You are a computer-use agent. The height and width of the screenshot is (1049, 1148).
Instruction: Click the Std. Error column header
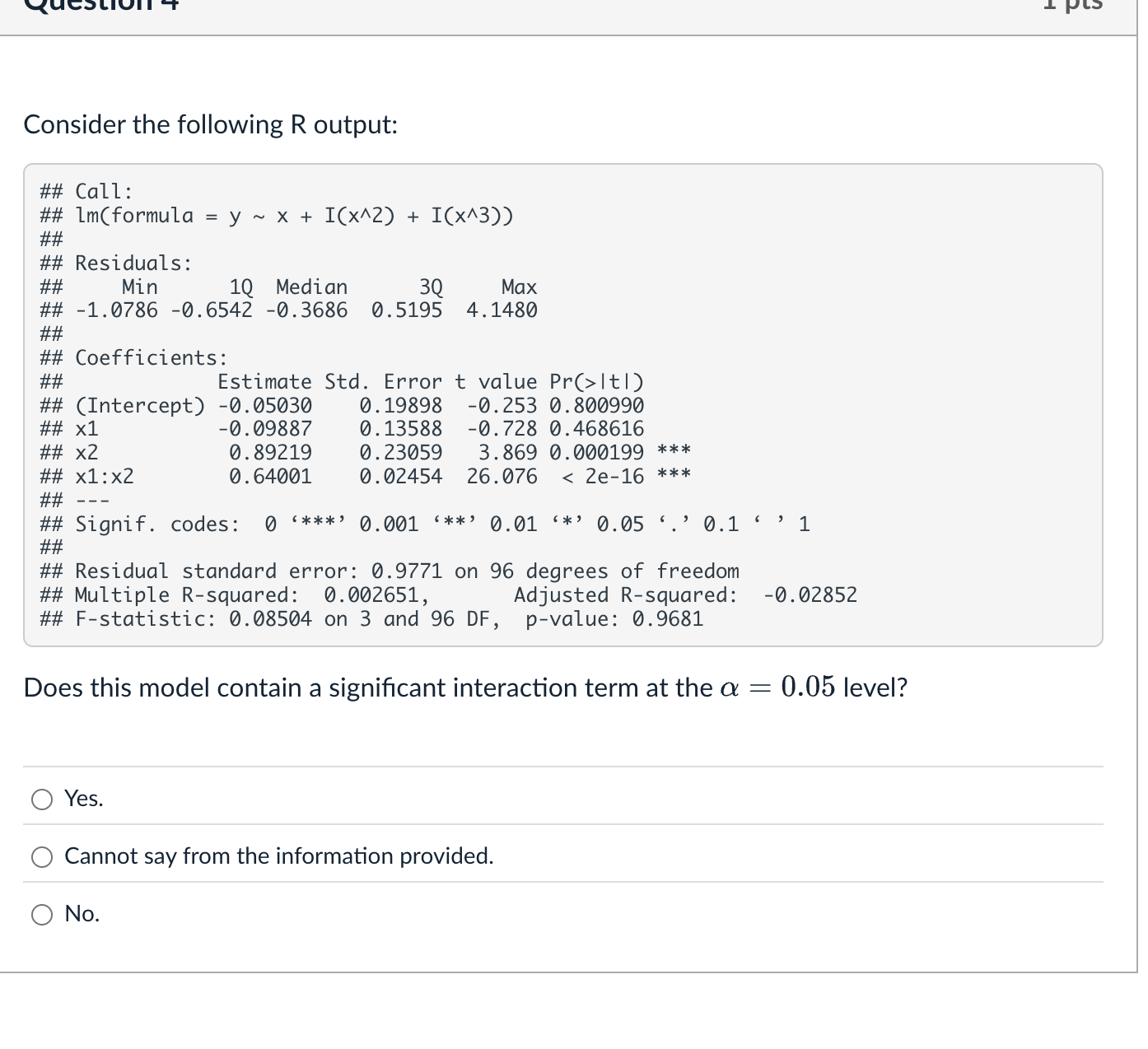point(383,382)
